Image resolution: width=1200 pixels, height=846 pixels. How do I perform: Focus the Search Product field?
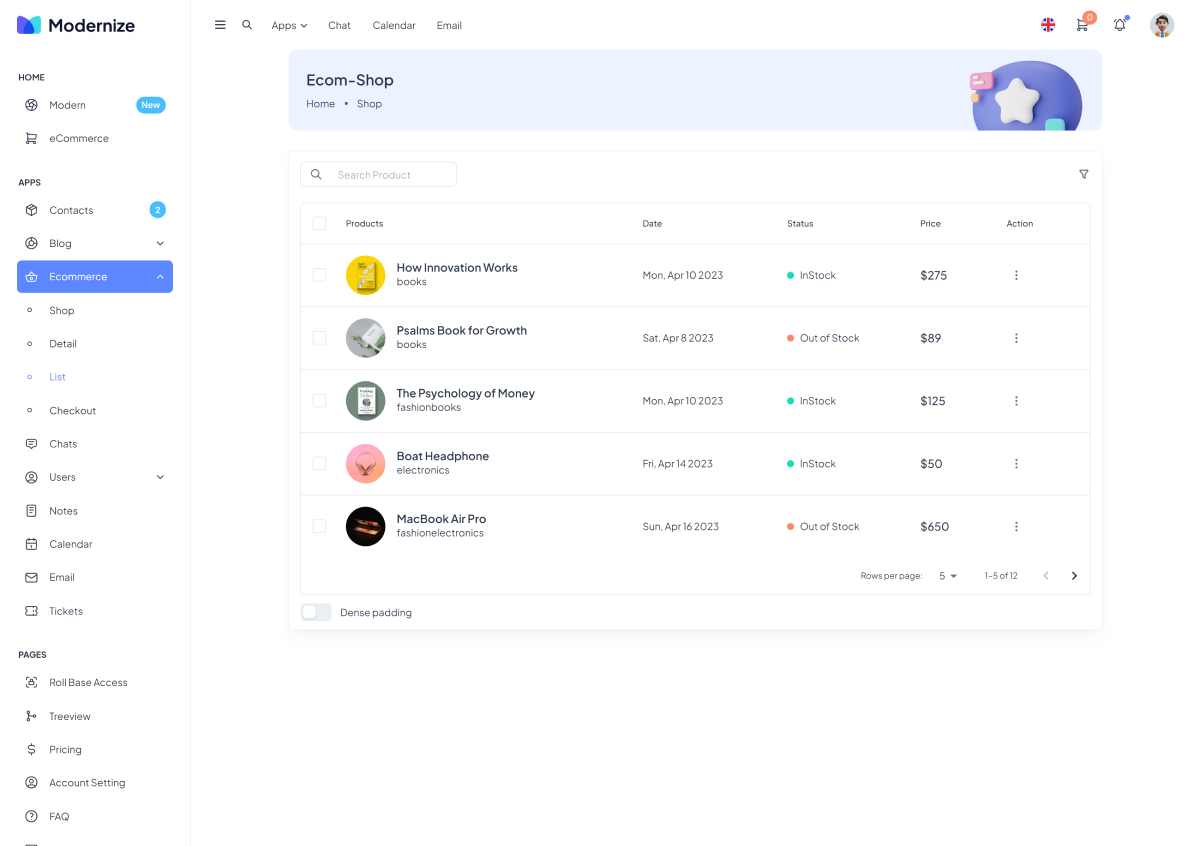[x=390, y=175]
